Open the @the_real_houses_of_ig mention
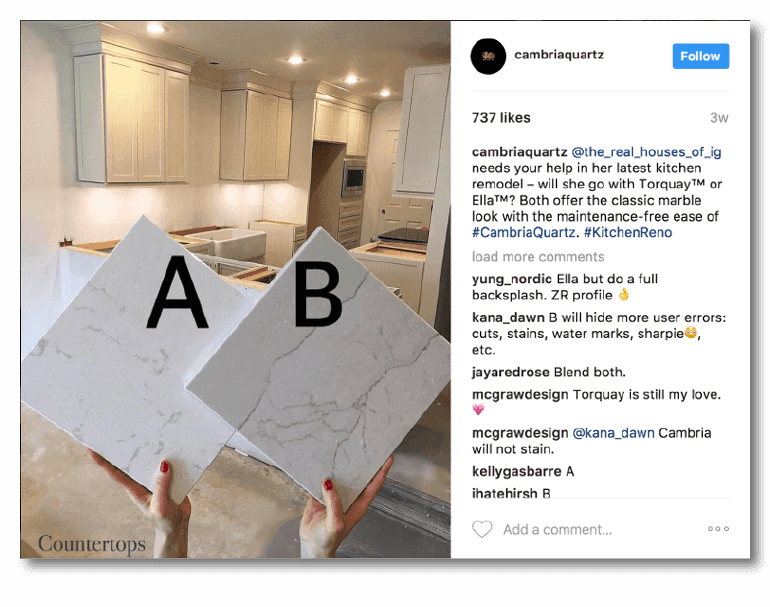This screenshot has width=770, height=607. pyautogui.click(x=646, y=152)
